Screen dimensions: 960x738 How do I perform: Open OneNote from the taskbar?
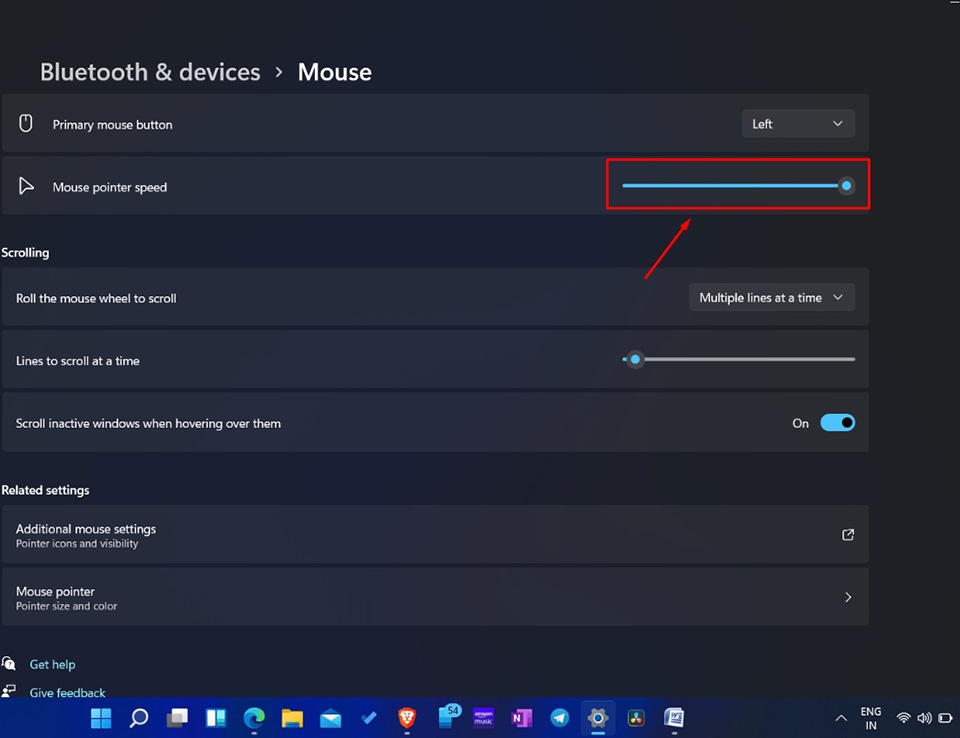pos(521,717)
